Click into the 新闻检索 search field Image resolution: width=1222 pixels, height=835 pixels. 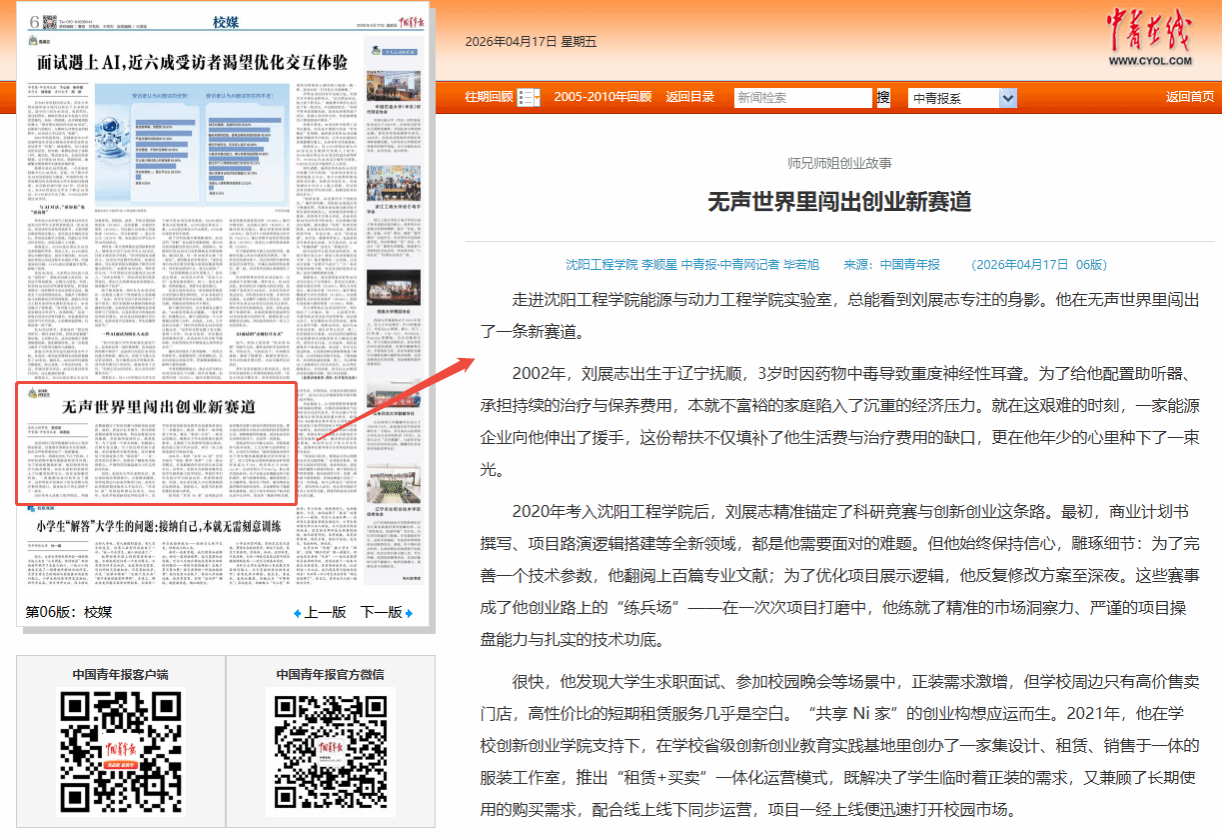pyautogui.click(x=803, y=98)
